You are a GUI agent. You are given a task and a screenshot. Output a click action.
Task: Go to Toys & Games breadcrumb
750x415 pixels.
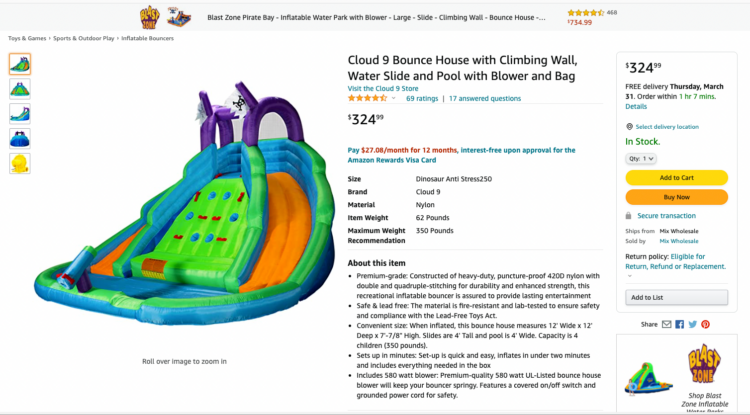coord(26,38)
